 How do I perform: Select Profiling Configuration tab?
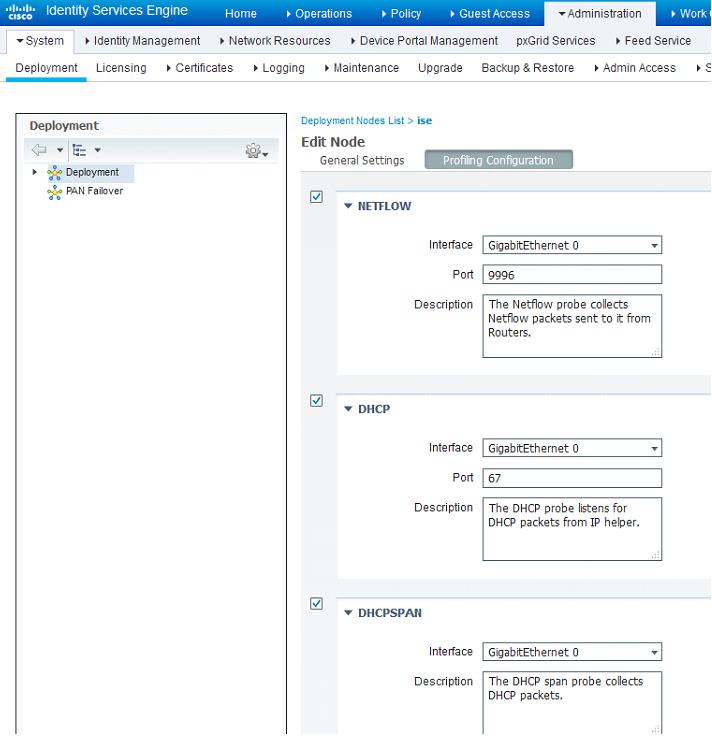click(499, 160)
